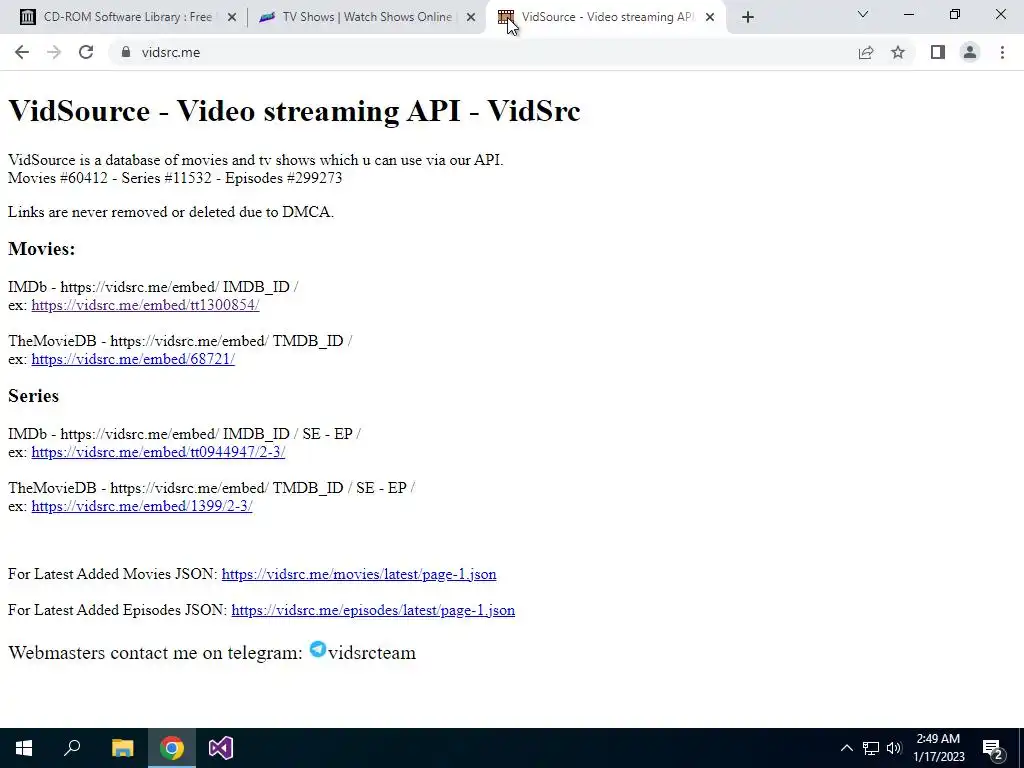This screenshot has width=1024, height=768.
Task: Open network status tray icon
Action: [x=871, y=748]
